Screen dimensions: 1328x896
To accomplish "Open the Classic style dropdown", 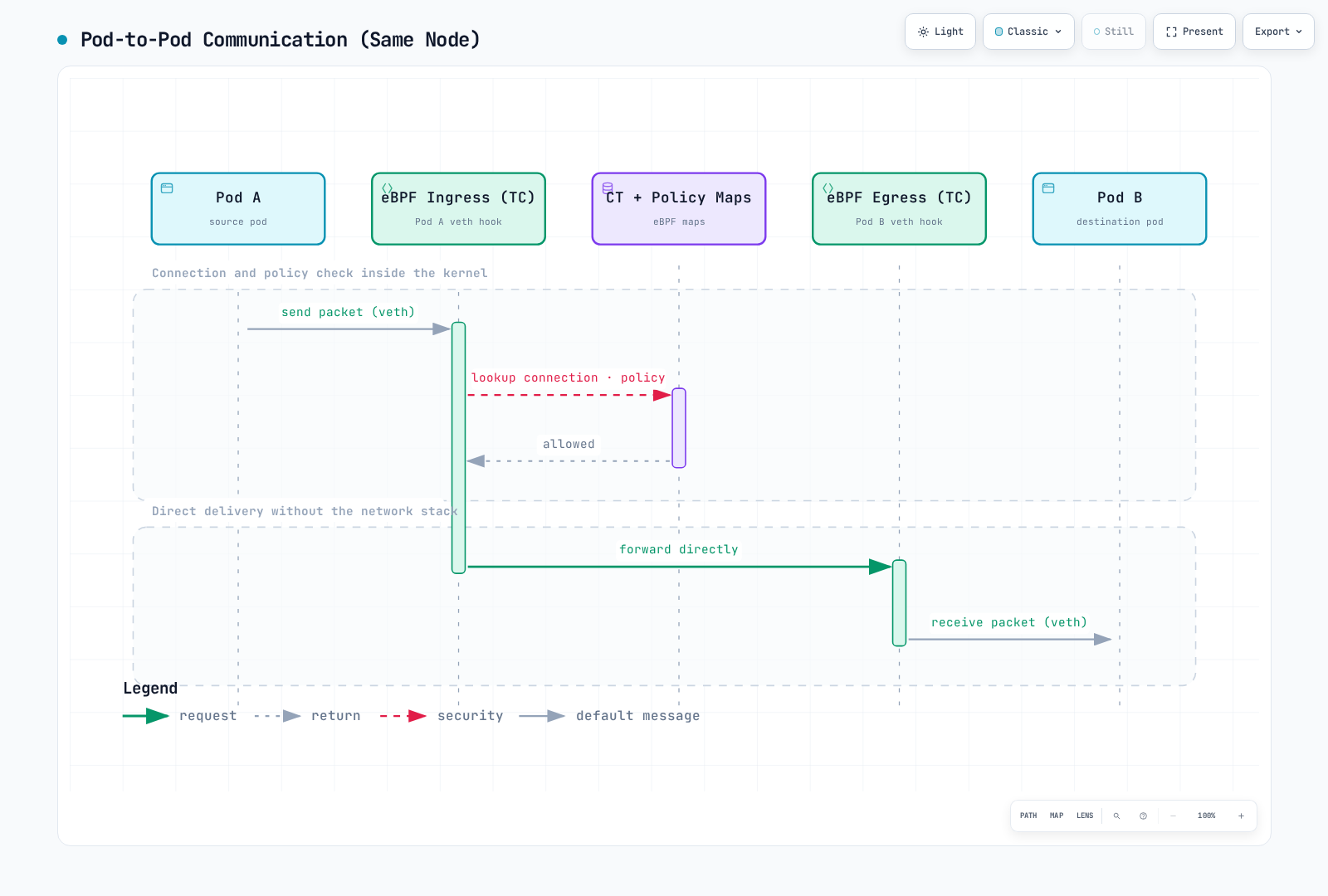I will click(1028, 32).
